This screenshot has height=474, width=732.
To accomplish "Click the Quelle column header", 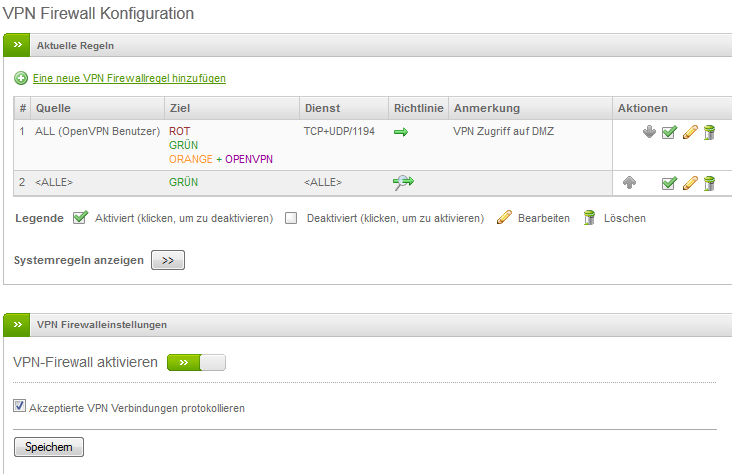I will [x=53, y=108].
